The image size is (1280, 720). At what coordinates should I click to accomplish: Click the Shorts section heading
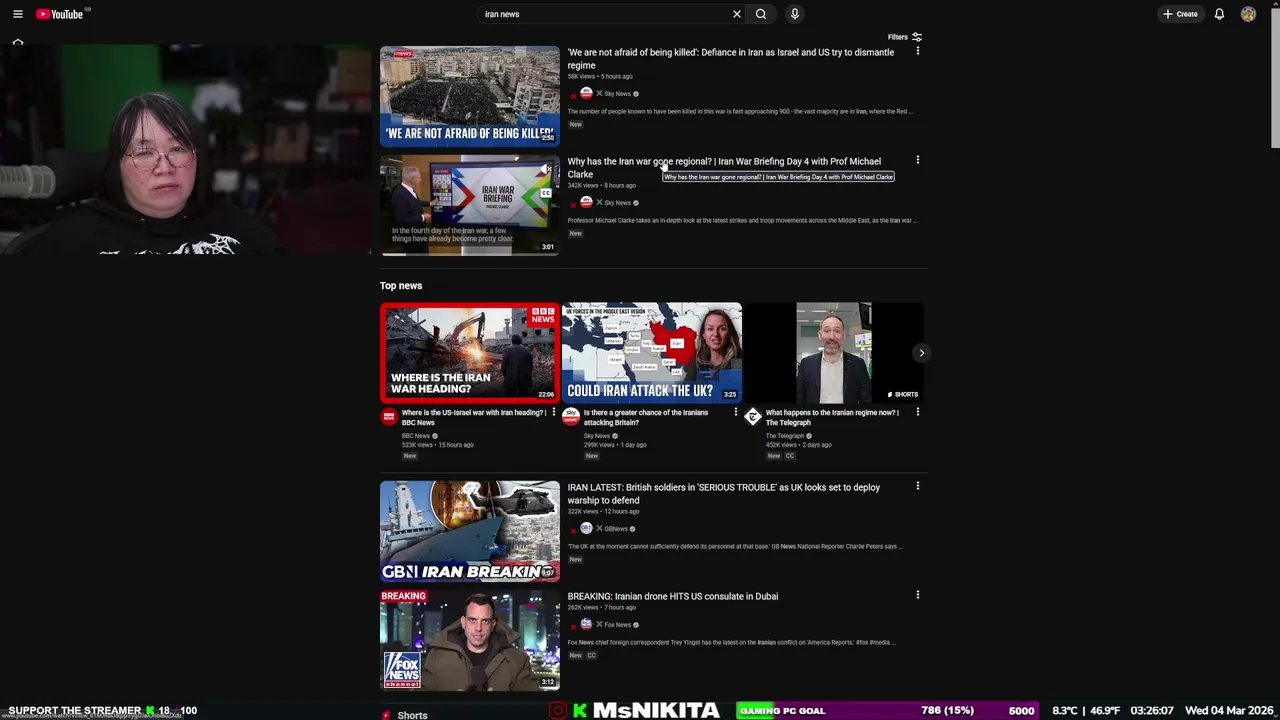(412, 715)
